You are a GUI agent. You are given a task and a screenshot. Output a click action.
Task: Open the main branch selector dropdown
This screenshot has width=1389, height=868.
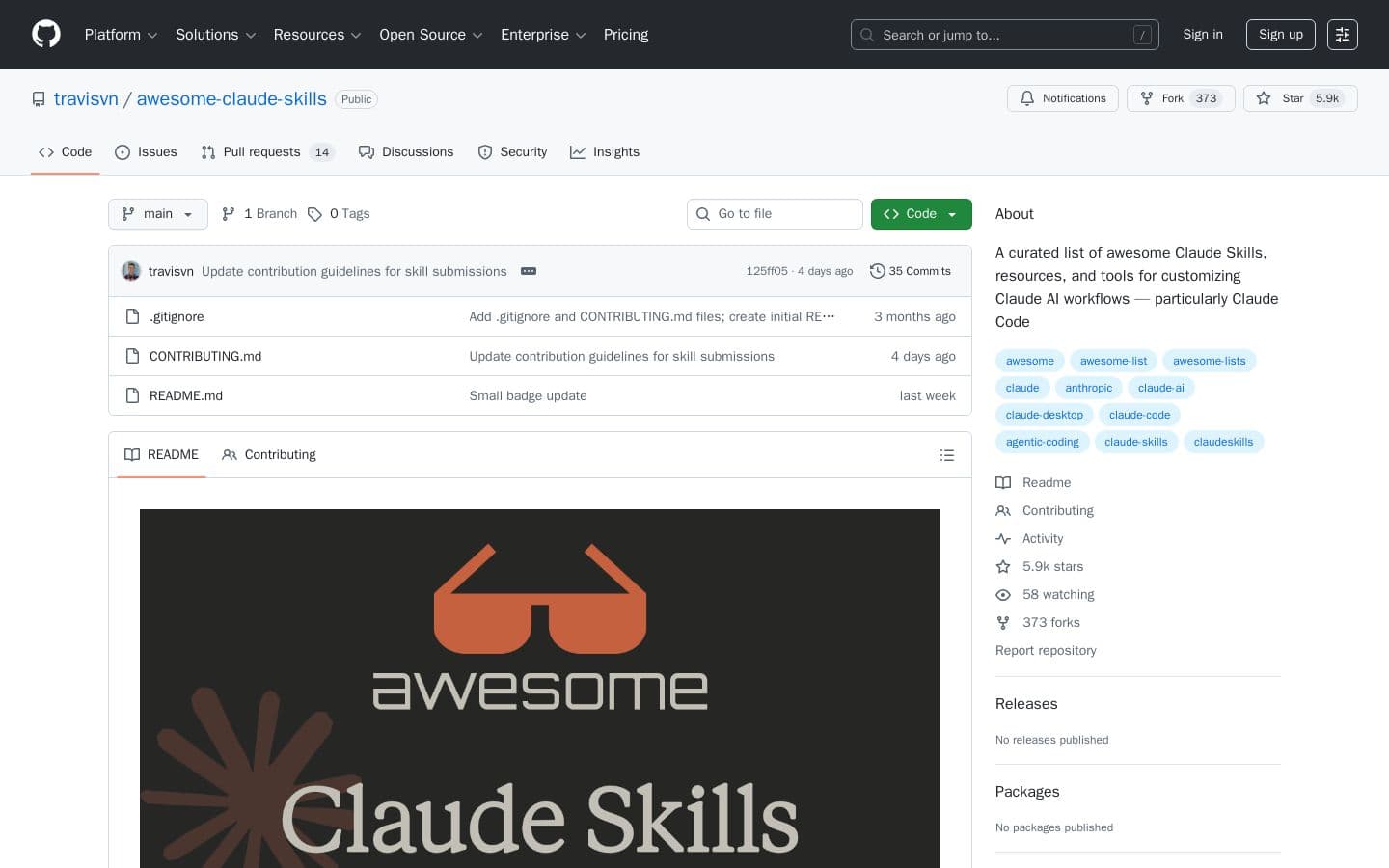[157, 214]
